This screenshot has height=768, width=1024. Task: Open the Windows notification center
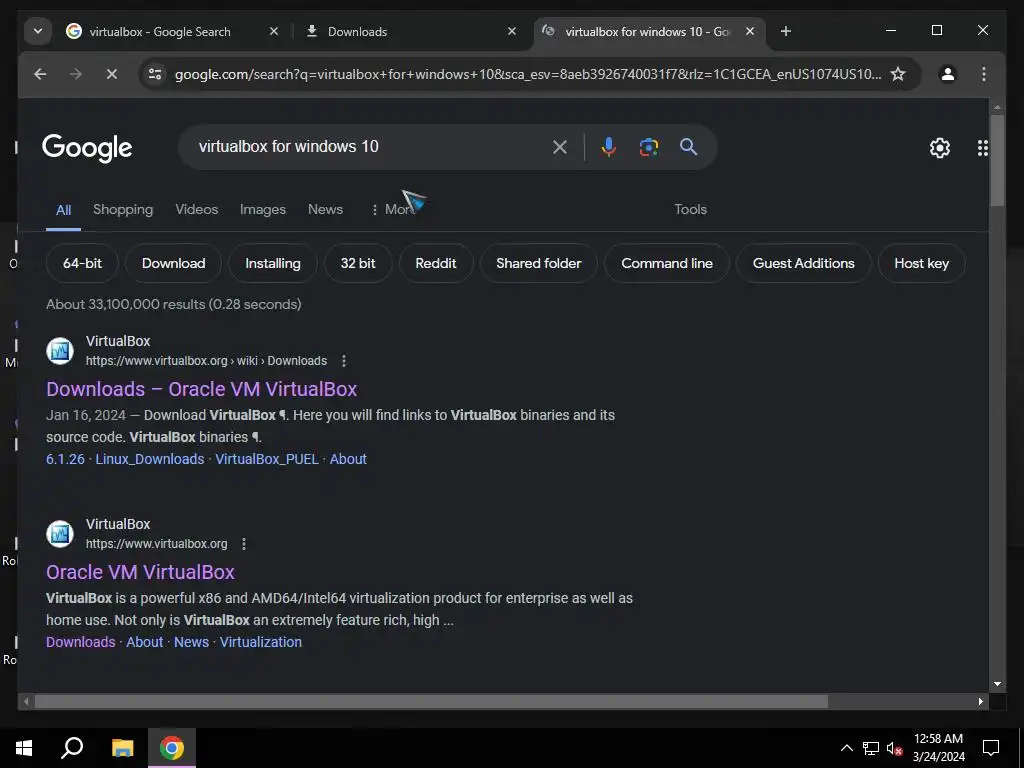991,748
